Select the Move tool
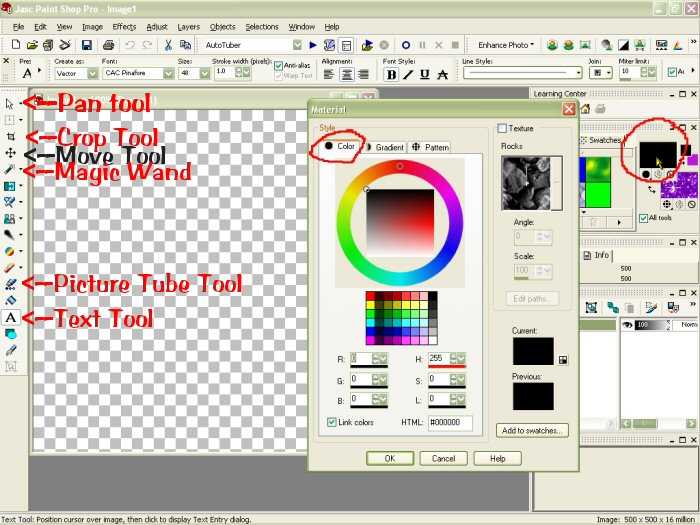 point(10,153)
